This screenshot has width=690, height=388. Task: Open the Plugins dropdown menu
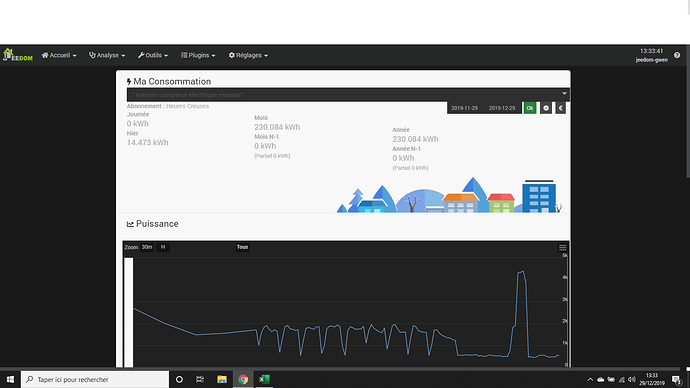click(x=198, y=55)
